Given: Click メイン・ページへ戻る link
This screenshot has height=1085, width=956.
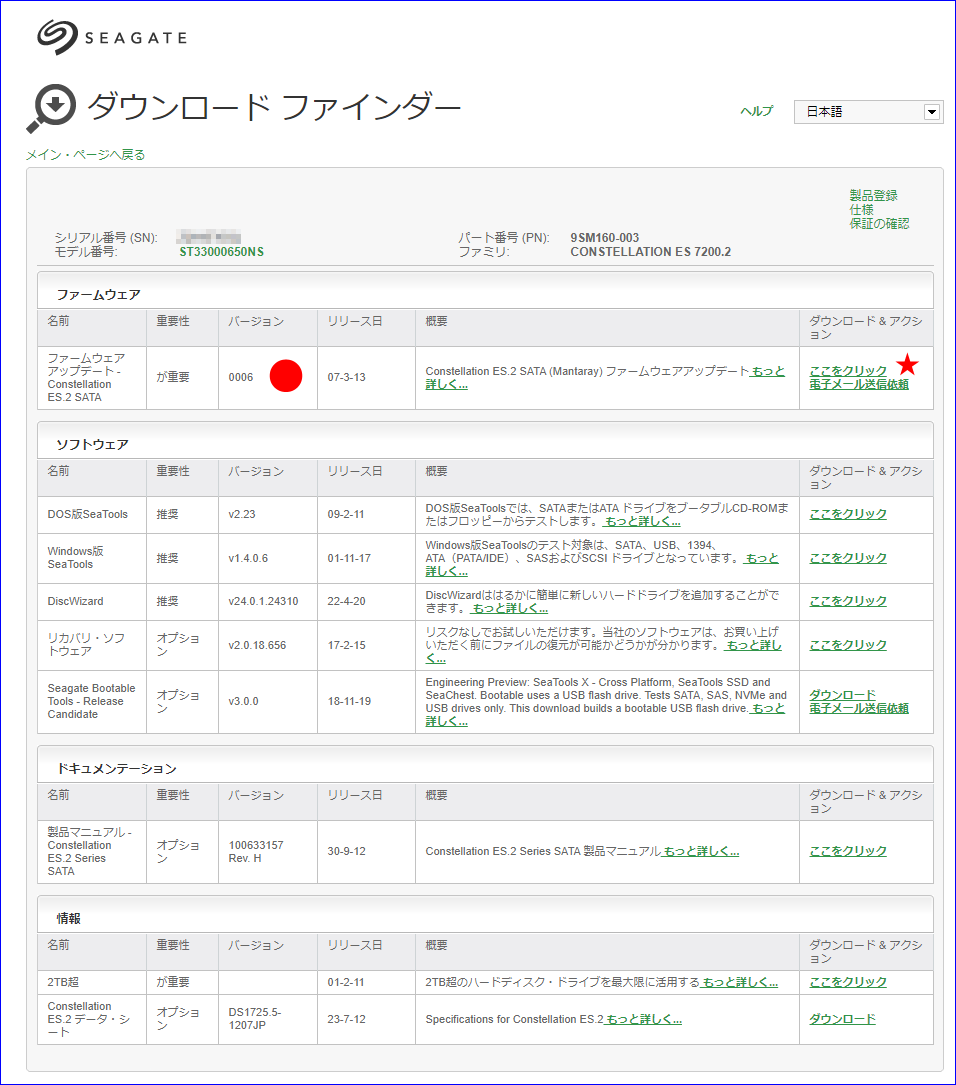Looking at the screenshot, I should pyautogui.click(x=86, y=154).
